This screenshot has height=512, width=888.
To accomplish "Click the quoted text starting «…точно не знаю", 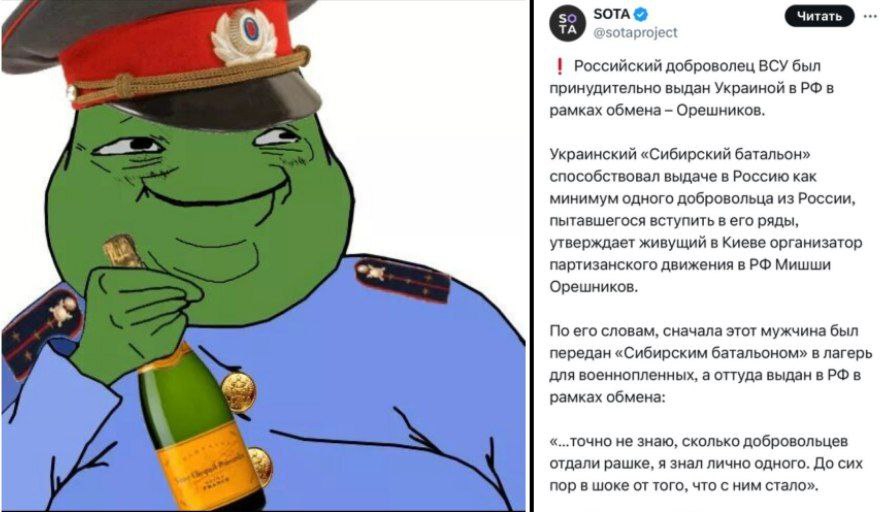I will point(706,463).
